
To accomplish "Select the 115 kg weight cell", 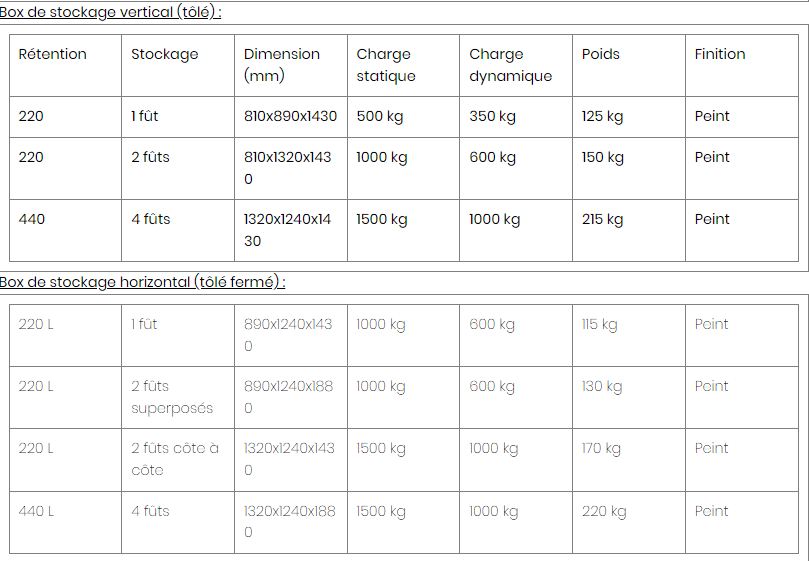I will pos(600,324).
